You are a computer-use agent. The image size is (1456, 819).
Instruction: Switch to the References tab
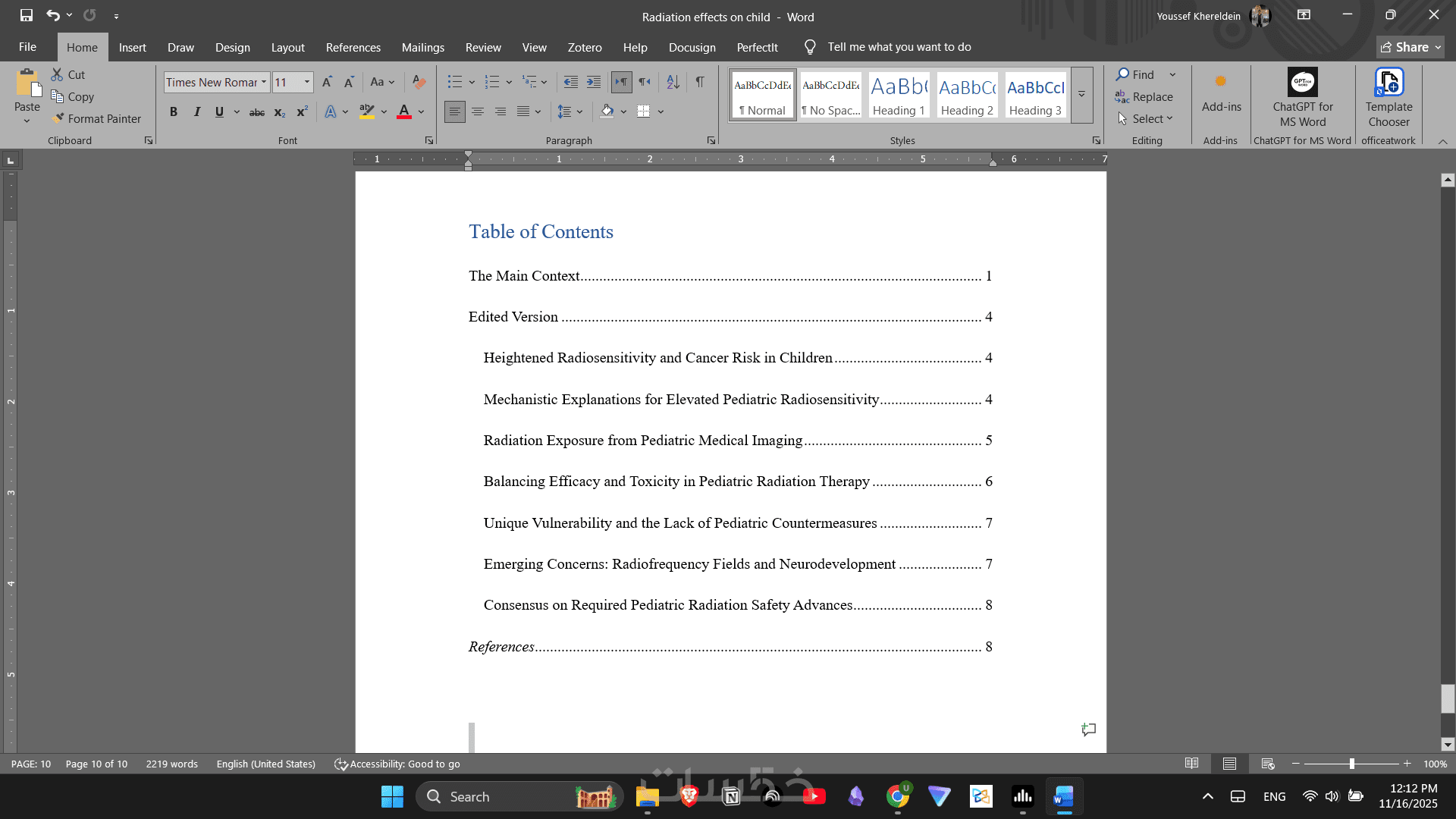click(x=353, y=47)
